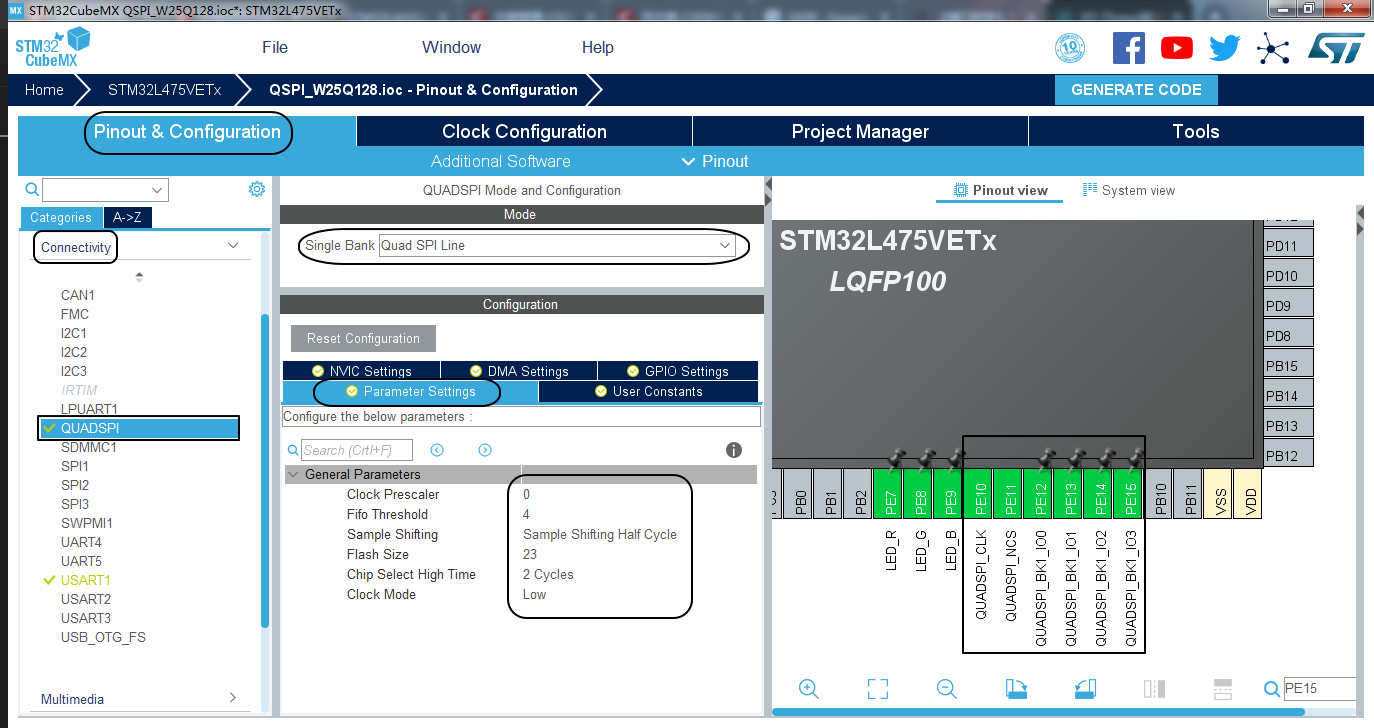Open the Single Bank Quad SPI Line dropdown
Screen dimensions: 1374x728
click(x=724, y=246)
